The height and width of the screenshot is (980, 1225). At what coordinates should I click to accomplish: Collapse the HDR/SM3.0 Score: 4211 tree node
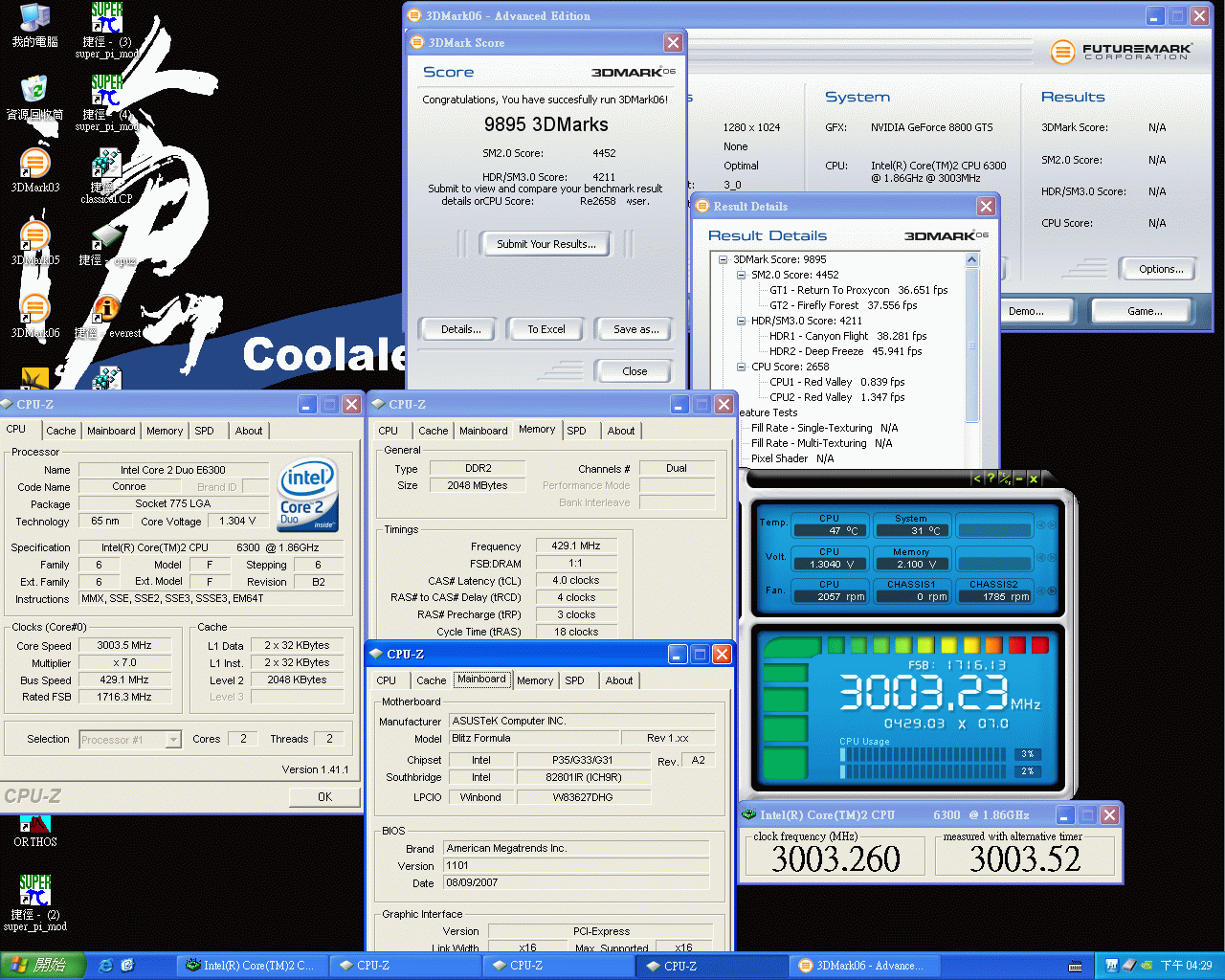(x=742, y=321)
